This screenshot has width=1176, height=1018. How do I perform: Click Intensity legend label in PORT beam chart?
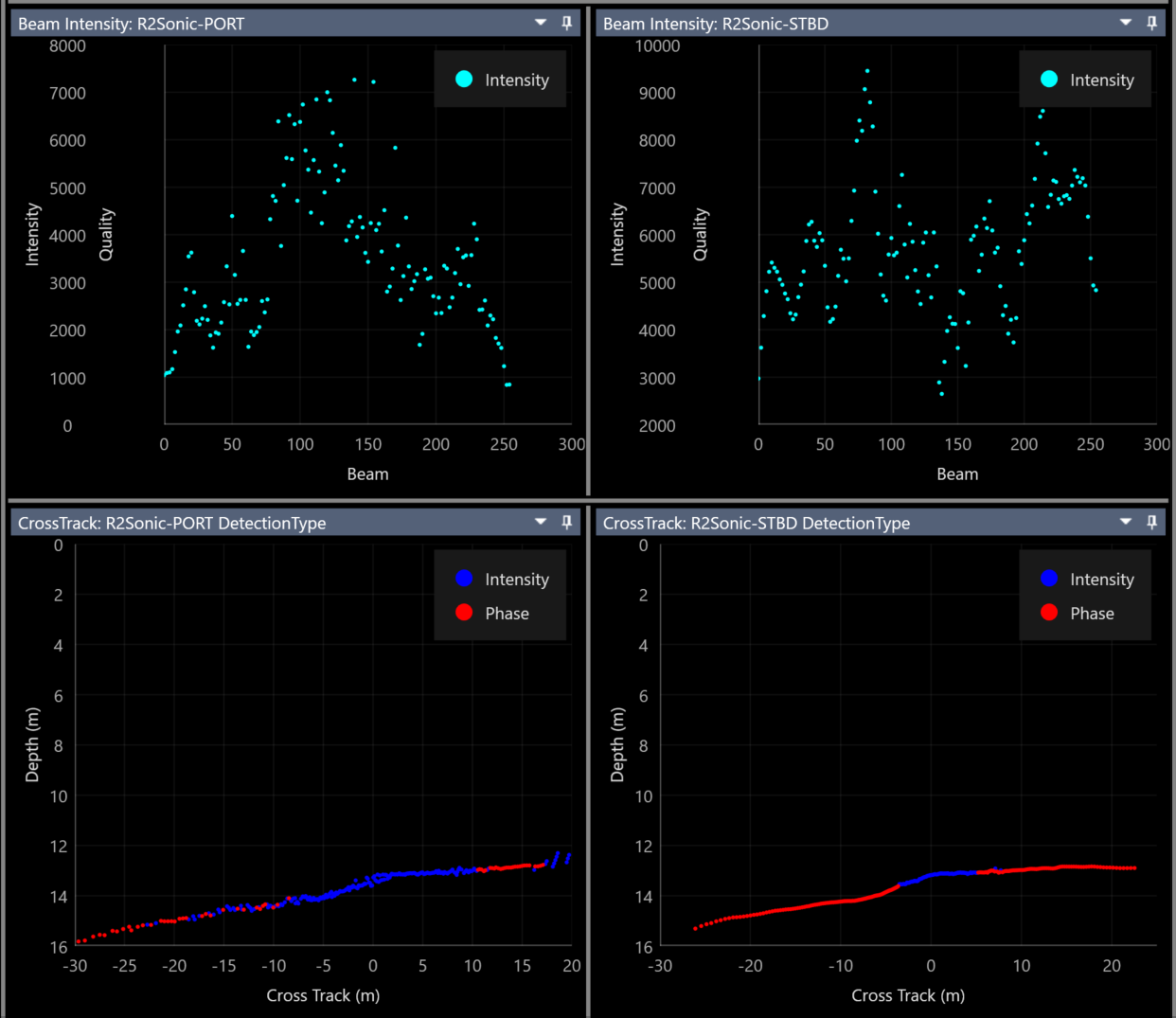pos(517,80)
